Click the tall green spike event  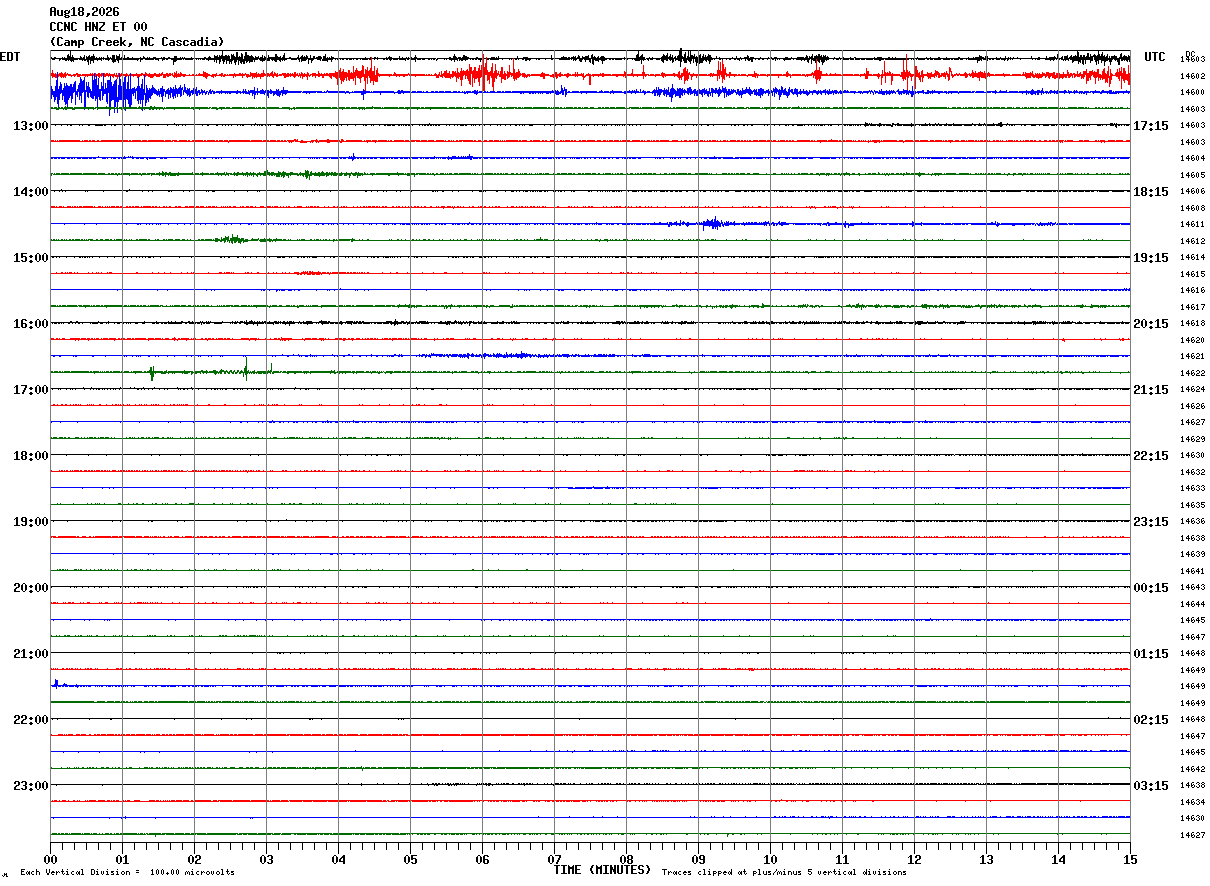pyautogui.click(x=246, y=368)
